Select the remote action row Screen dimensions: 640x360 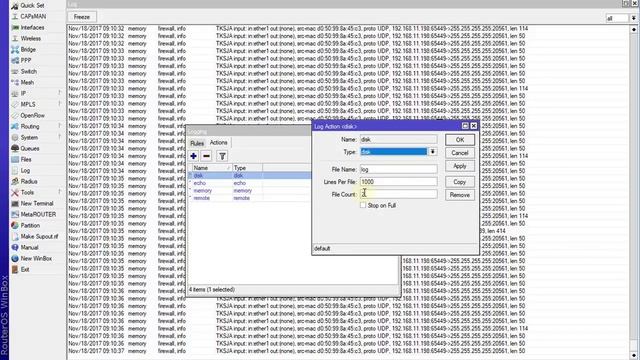click(x=249, y=198)
